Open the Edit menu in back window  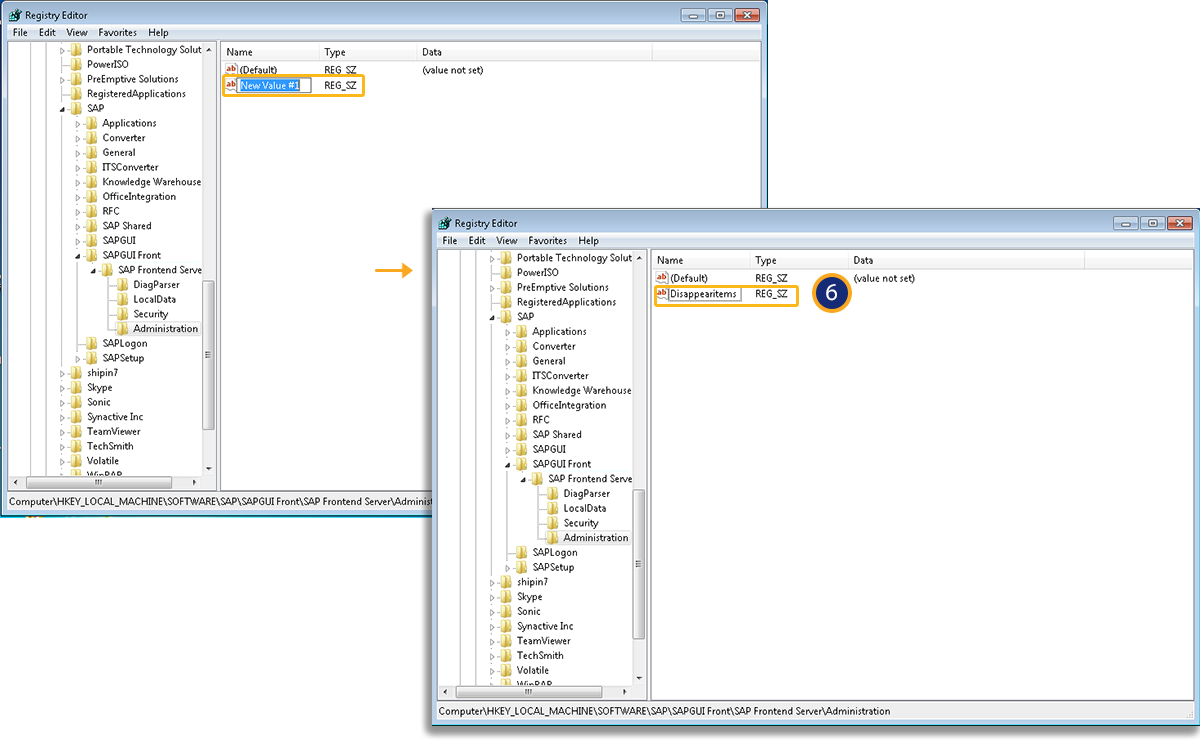point(47,33)
